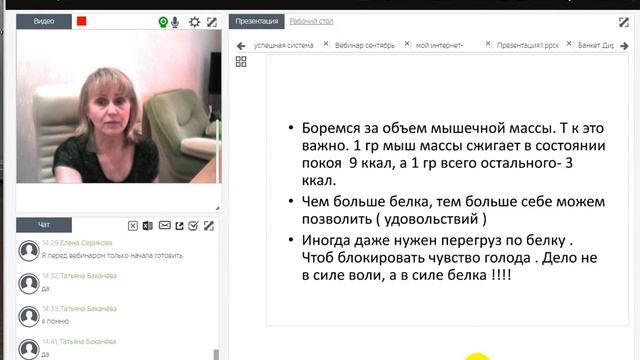
Task: Select the Чат panel tab
Action: pos(44,225)
